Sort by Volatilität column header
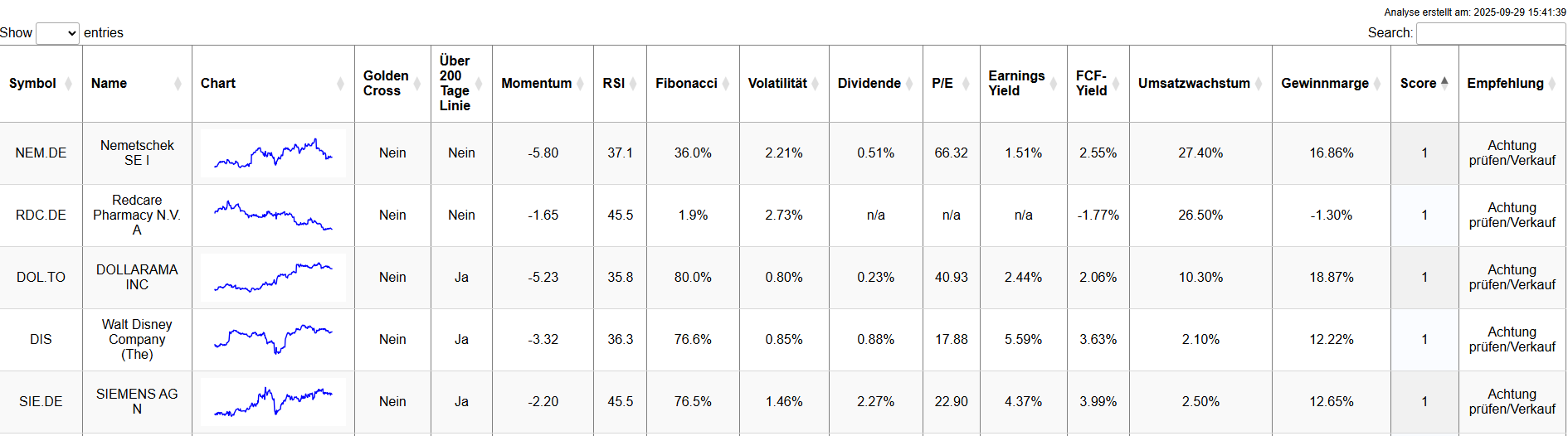The height and width of the screenshot is (436, 1568). tap(777, 84)
